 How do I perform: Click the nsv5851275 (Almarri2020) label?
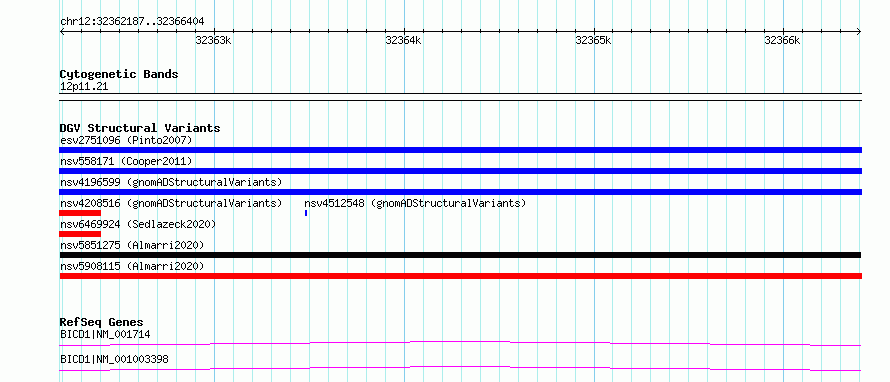pos(132,245)
